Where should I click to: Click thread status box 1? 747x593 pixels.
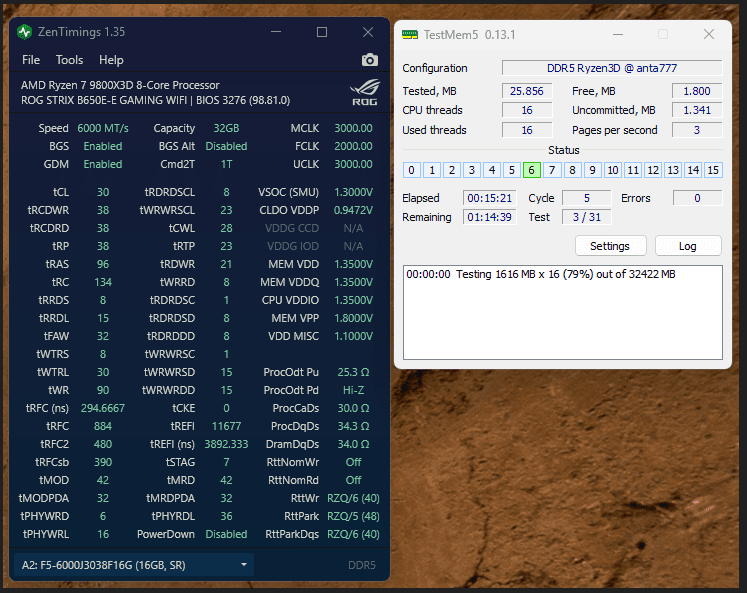coord(432,170)
